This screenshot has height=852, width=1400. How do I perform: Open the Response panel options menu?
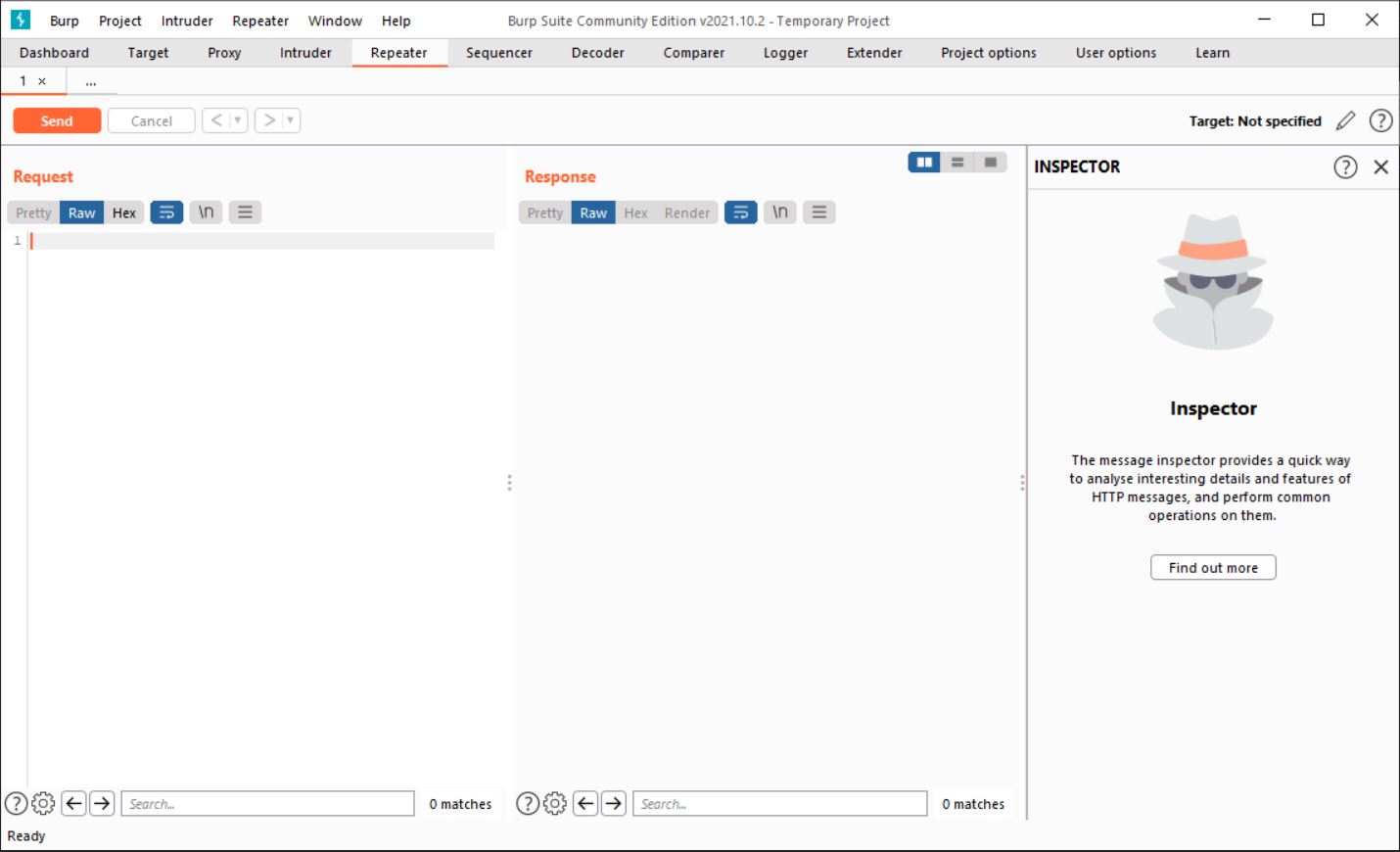point(819,213)
